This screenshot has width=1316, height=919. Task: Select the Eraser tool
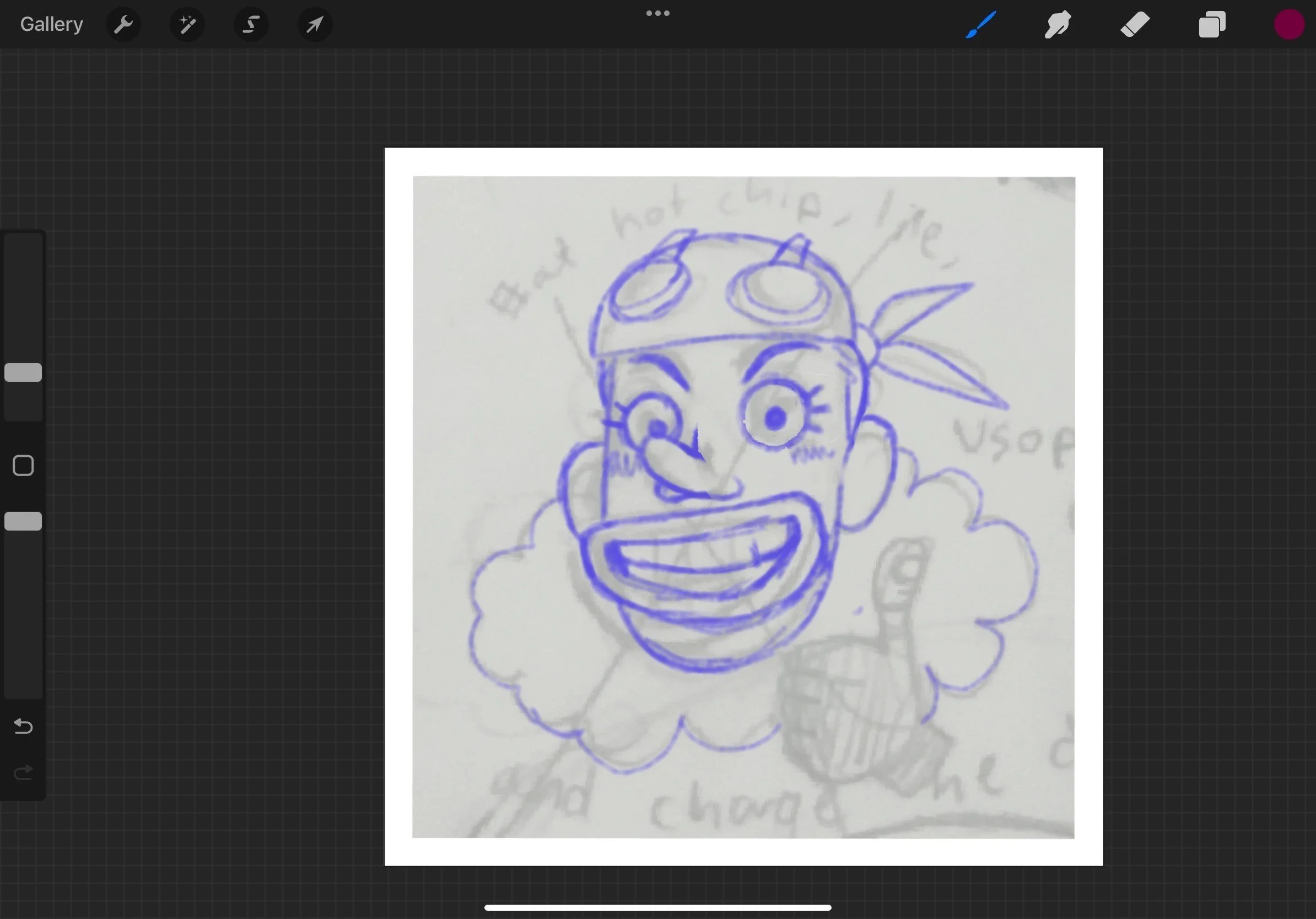[x=1135, y=25]
